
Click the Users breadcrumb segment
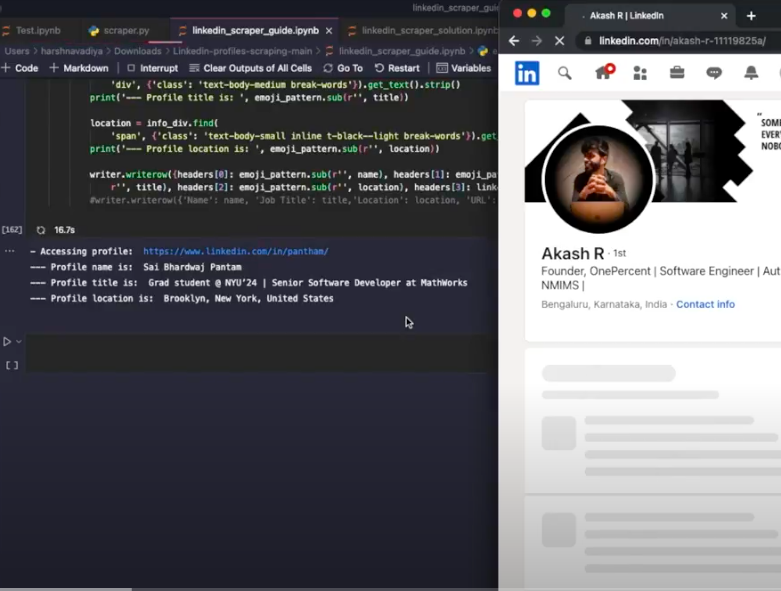point(17,51)
